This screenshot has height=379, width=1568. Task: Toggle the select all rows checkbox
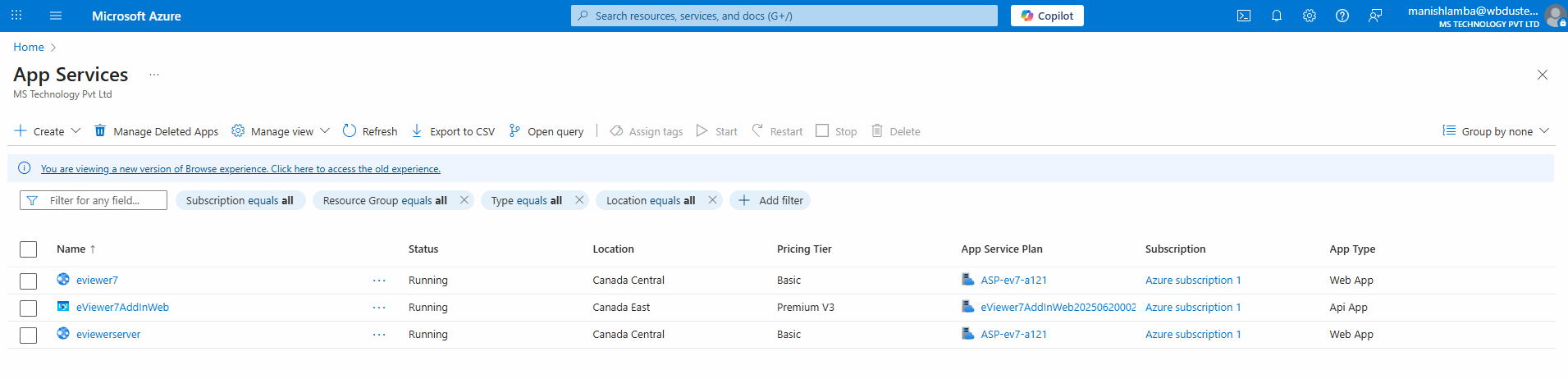(x=29, y=249)
